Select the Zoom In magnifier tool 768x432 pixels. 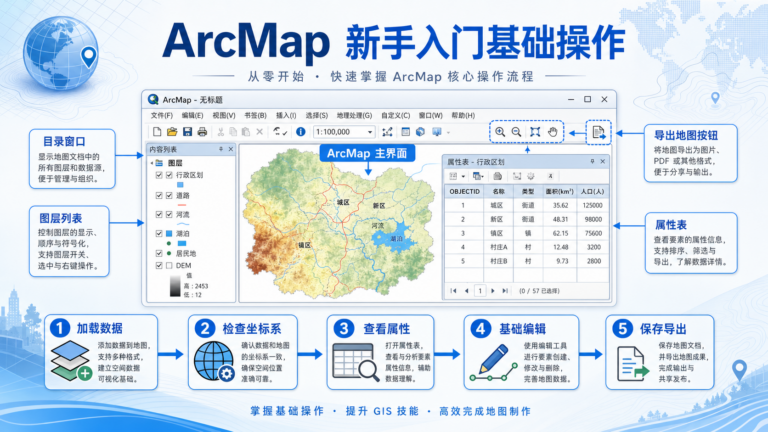(500, 132)
